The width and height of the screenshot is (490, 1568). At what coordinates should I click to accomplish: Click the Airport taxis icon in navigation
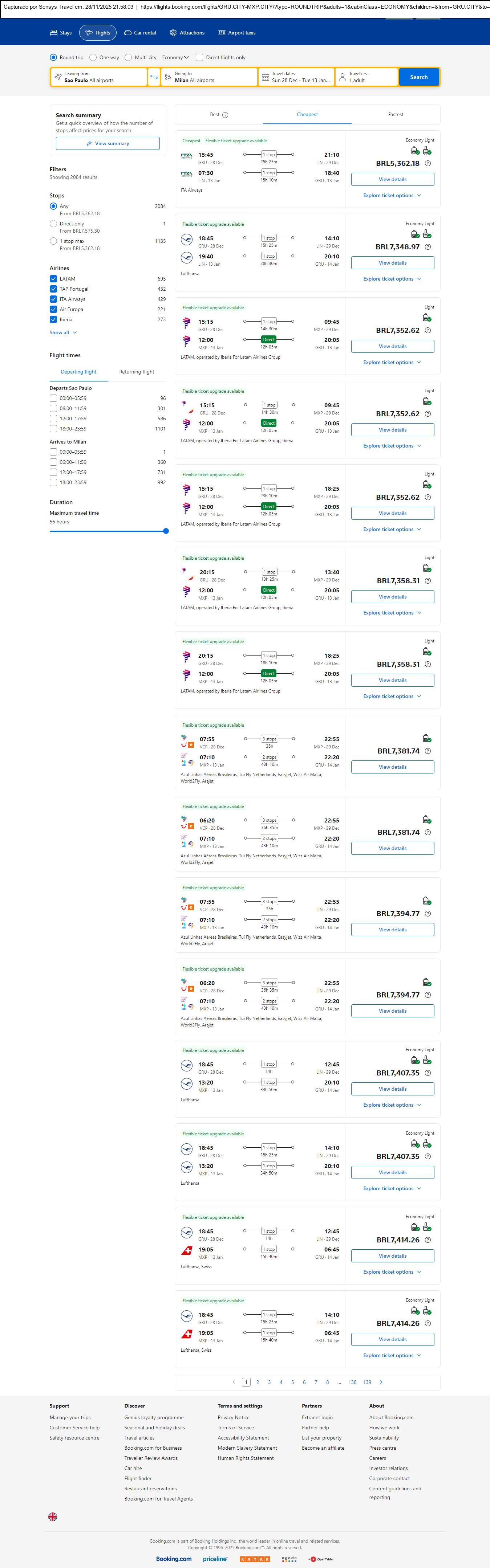(222, 33)
